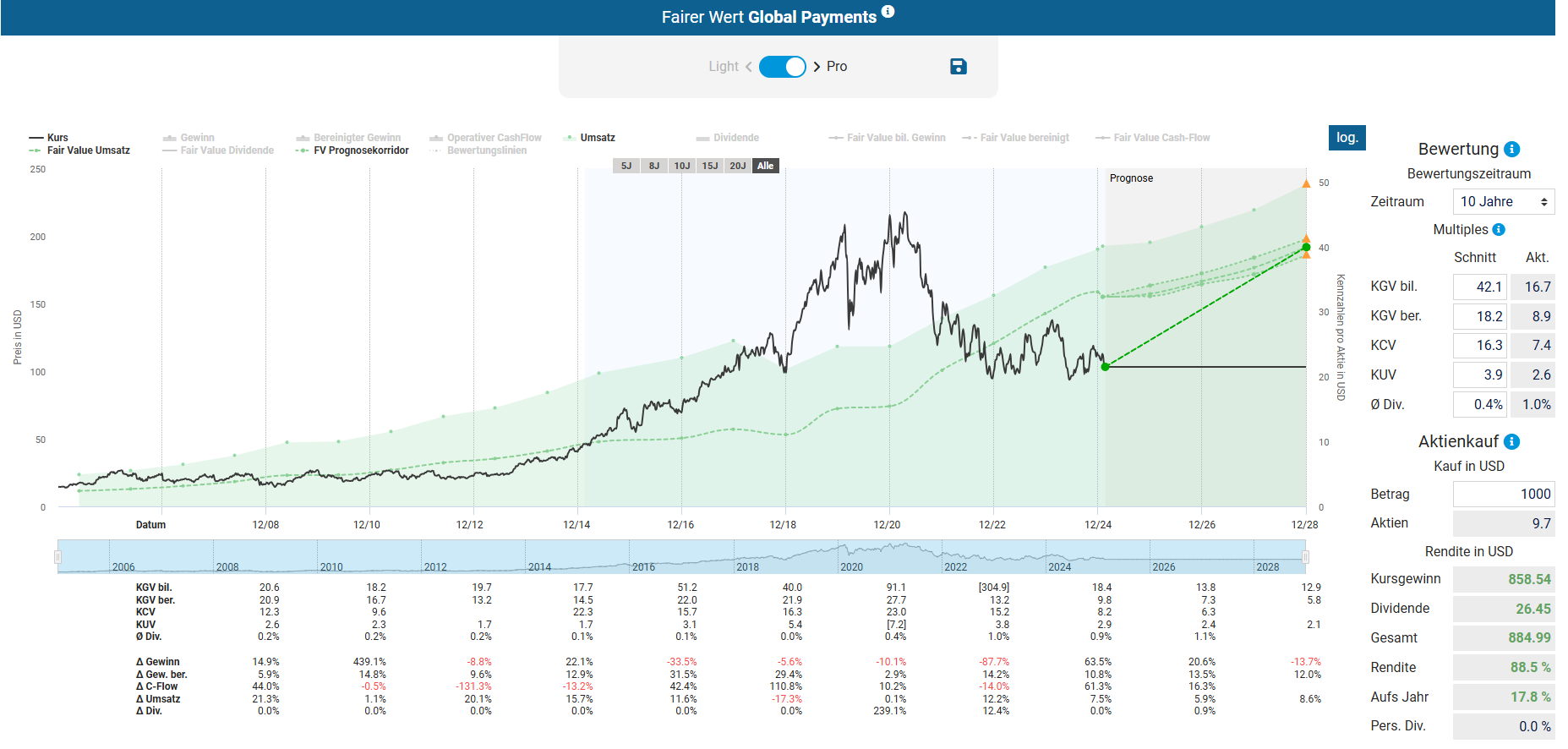Click the save diskette icon
This screenshot has height=749, width=1568.
[x=958, y=67]
